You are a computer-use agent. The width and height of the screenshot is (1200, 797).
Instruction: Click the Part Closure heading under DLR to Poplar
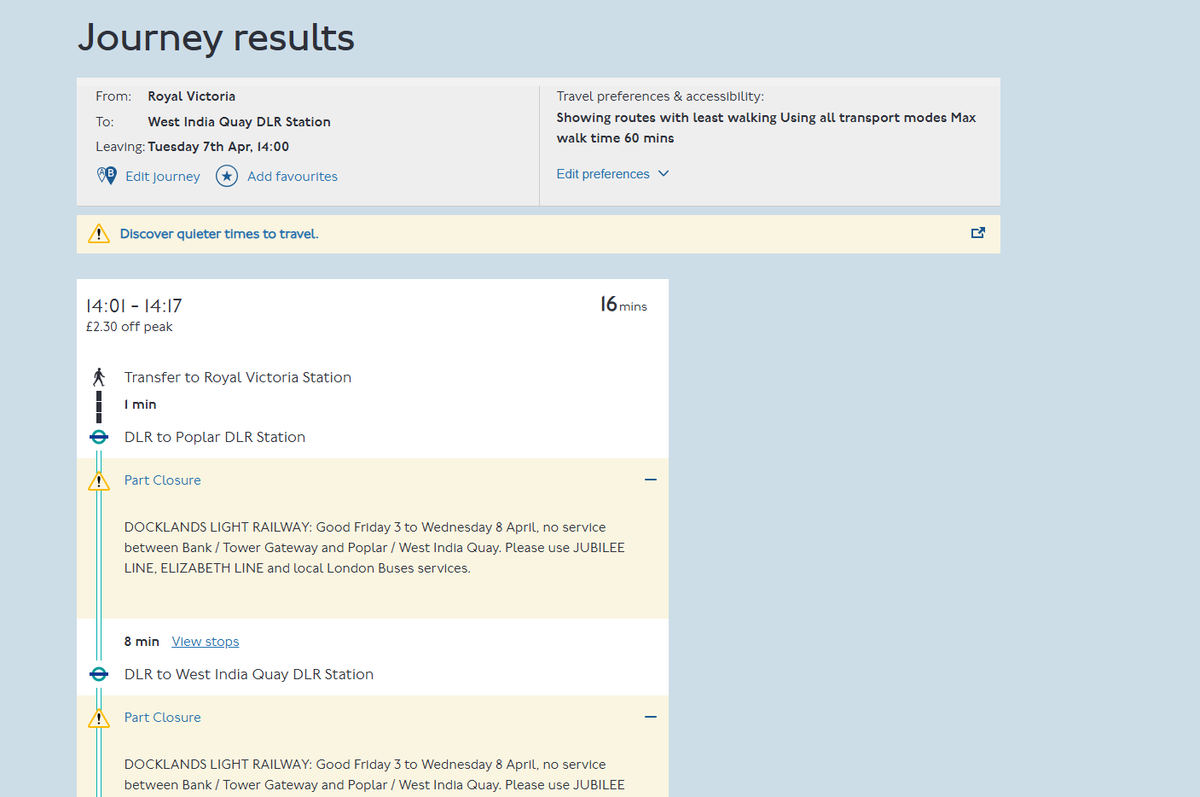162,480
